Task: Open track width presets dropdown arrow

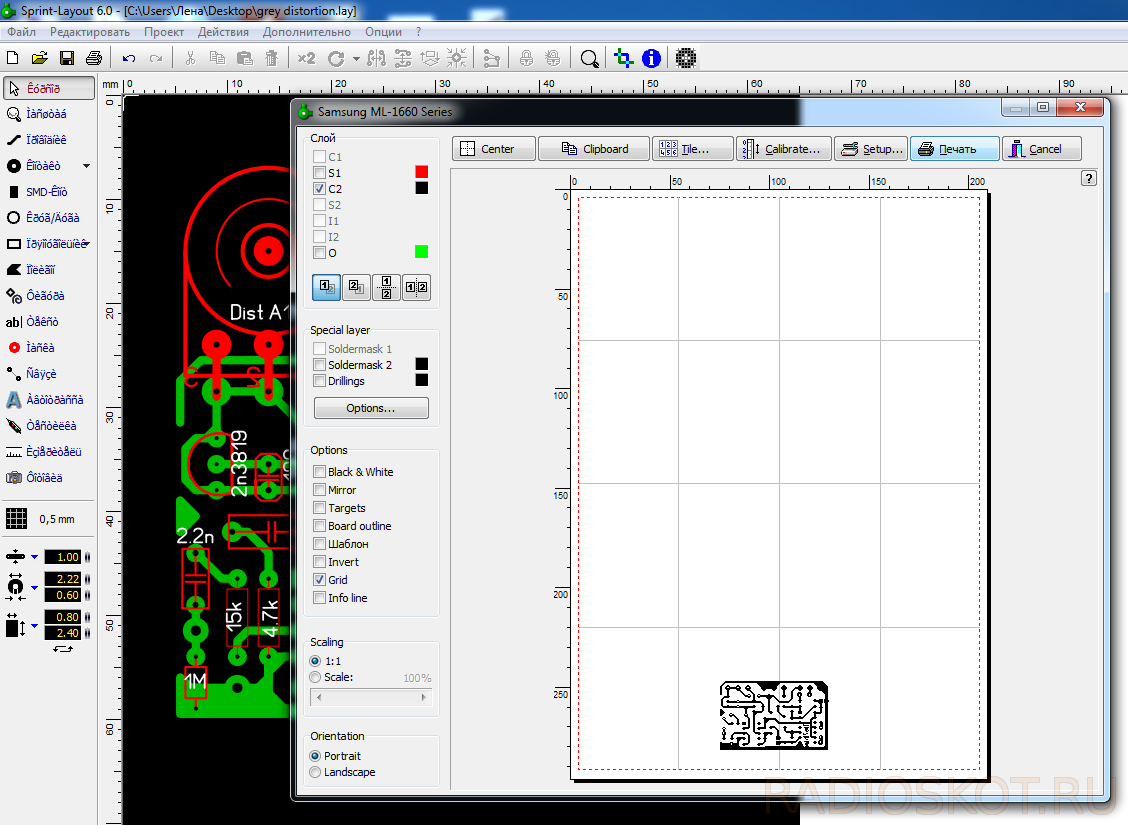Action: (35, 557)
